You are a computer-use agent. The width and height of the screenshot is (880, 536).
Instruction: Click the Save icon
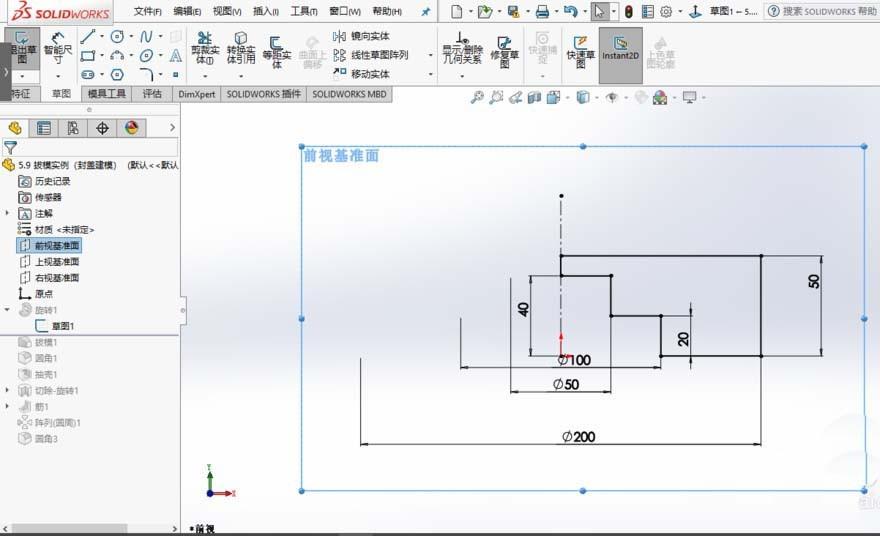click(x=513, y=11)
